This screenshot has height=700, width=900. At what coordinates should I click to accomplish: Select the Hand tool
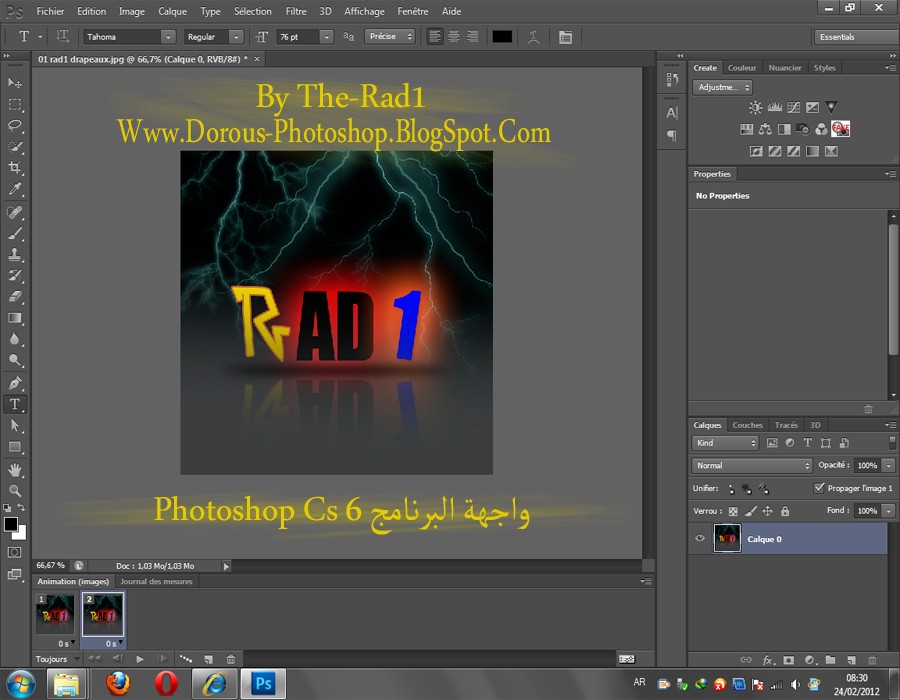click(15, 470)
